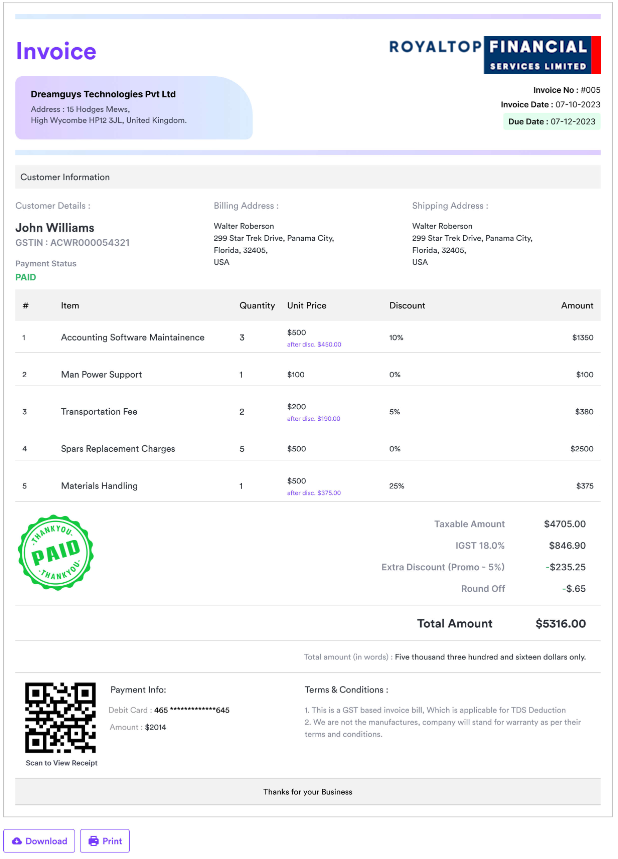Image resolution: width=618 pixels, height=859 pixels.
Task: Click the $2500 amount cell
Action: coord(582,449)
